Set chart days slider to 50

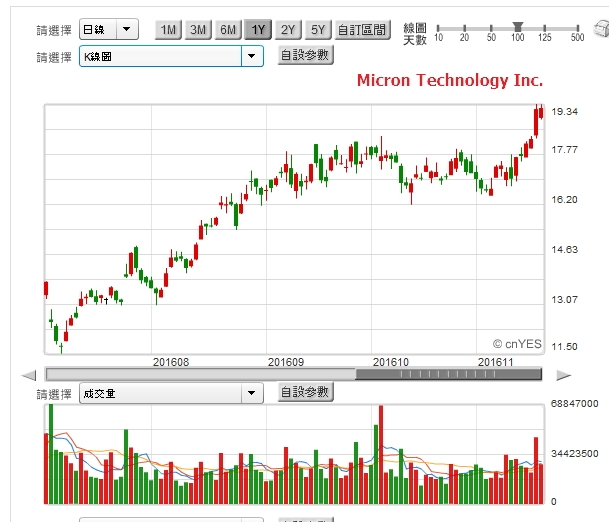point(491,28)
